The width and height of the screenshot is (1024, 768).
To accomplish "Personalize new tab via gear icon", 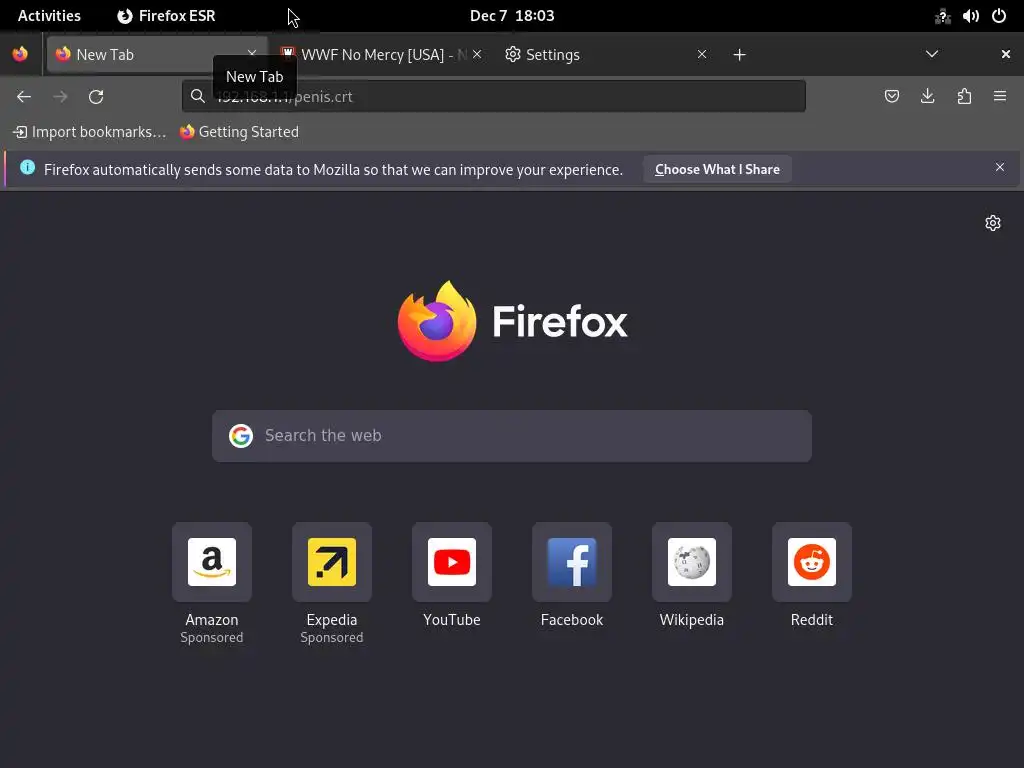I will tap(993, 223).
